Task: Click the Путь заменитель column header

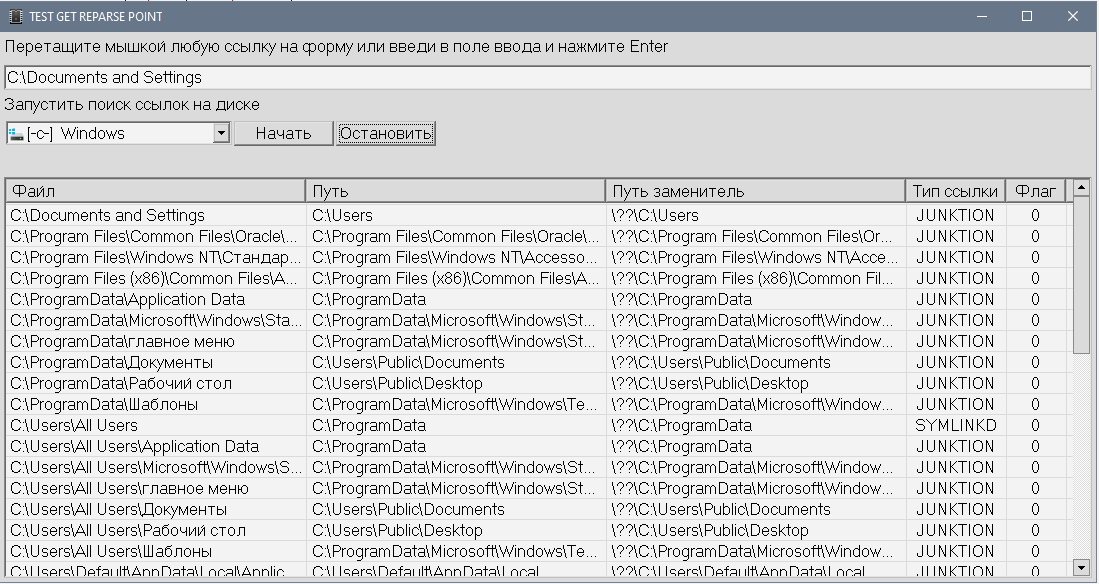Action: (755, 191)
